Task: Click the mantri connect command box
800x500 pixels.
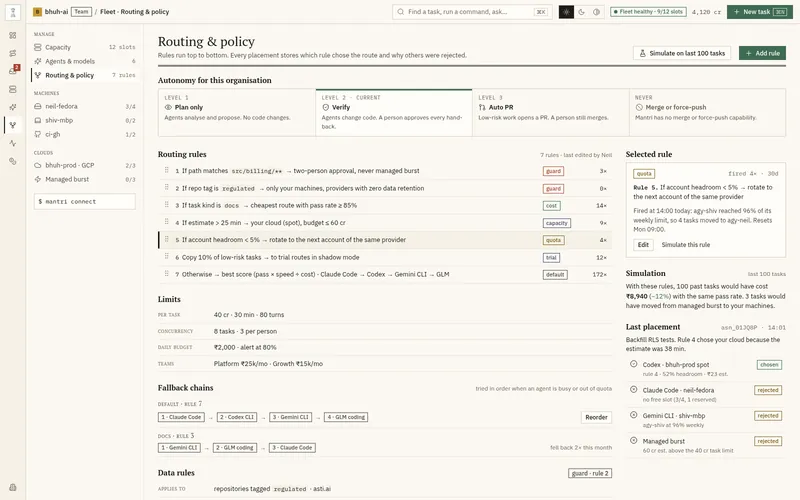Action: (x=85, y=202)
